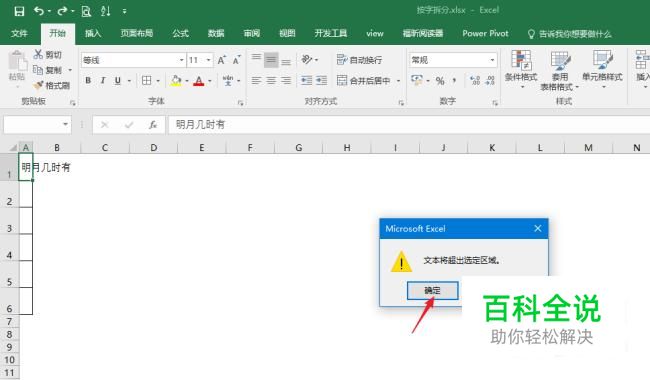This screenshot has height=380, width=650.
Task: Apply percent style
Action: 440,80
